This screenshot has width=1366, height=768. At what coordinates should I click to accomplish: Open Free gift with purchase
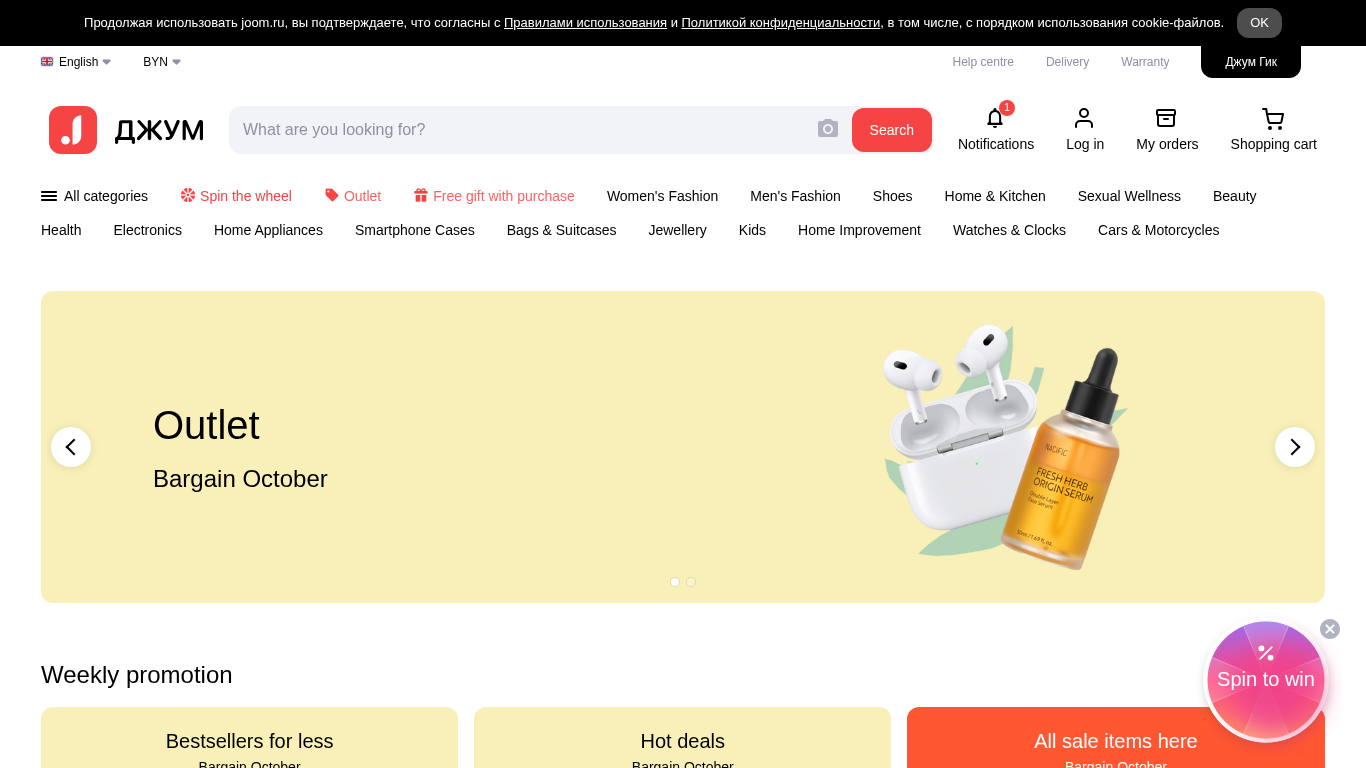(494, 196)
